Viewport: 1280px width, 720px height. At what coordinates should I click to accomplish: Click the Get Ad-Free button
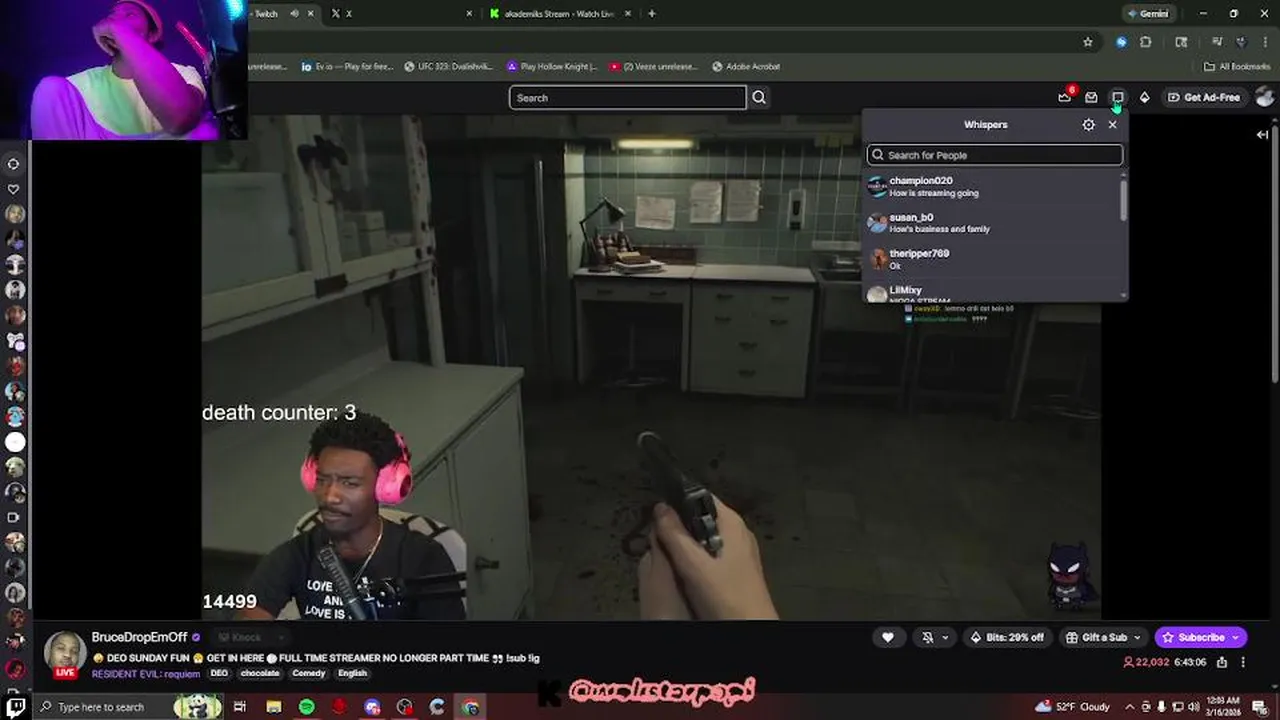coord(1203,97)
